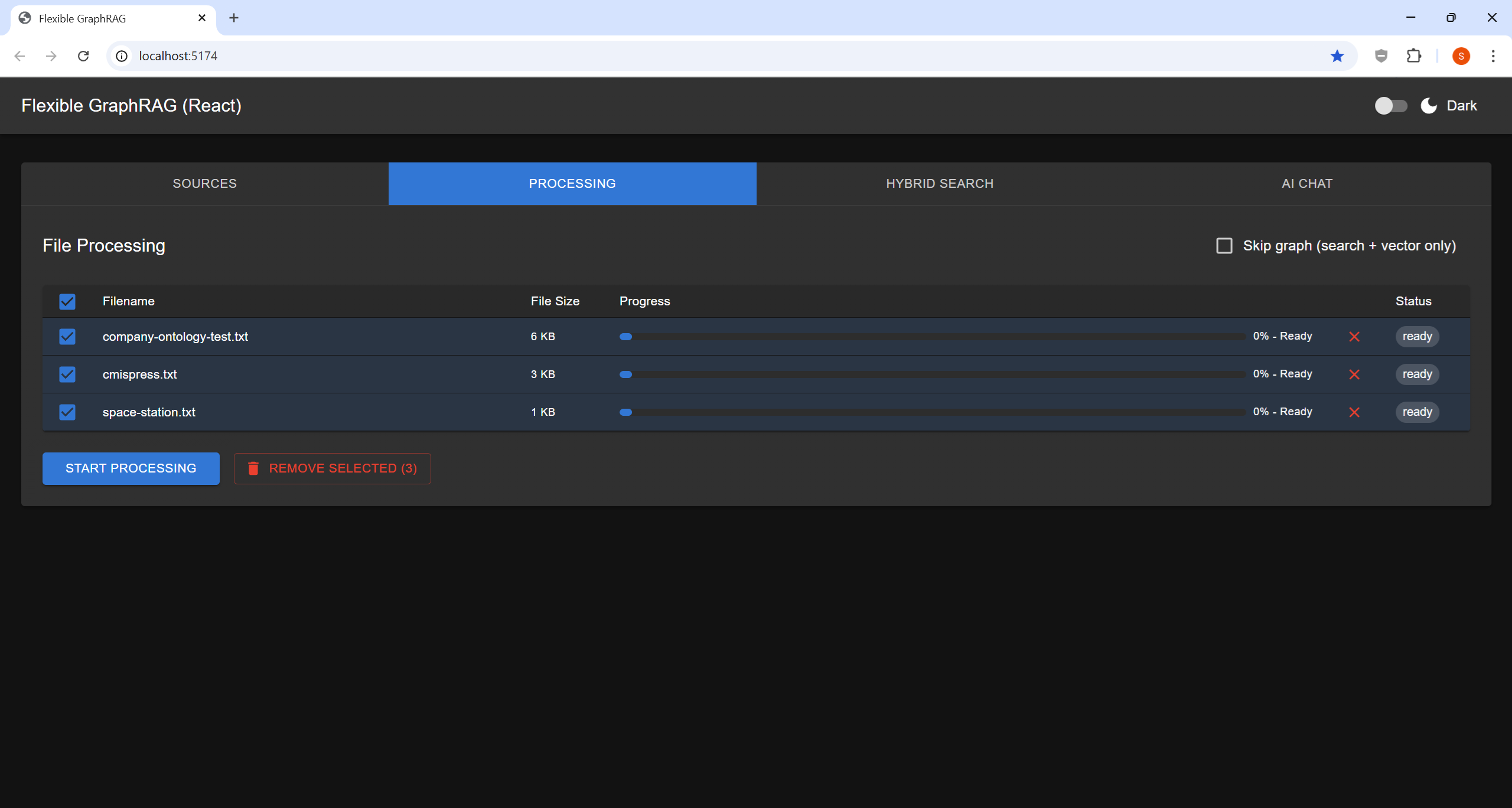Click the trash icon in Remove Selected button
The height and width of the screenshot is (808, 1512).
click(x=253, y=468)
